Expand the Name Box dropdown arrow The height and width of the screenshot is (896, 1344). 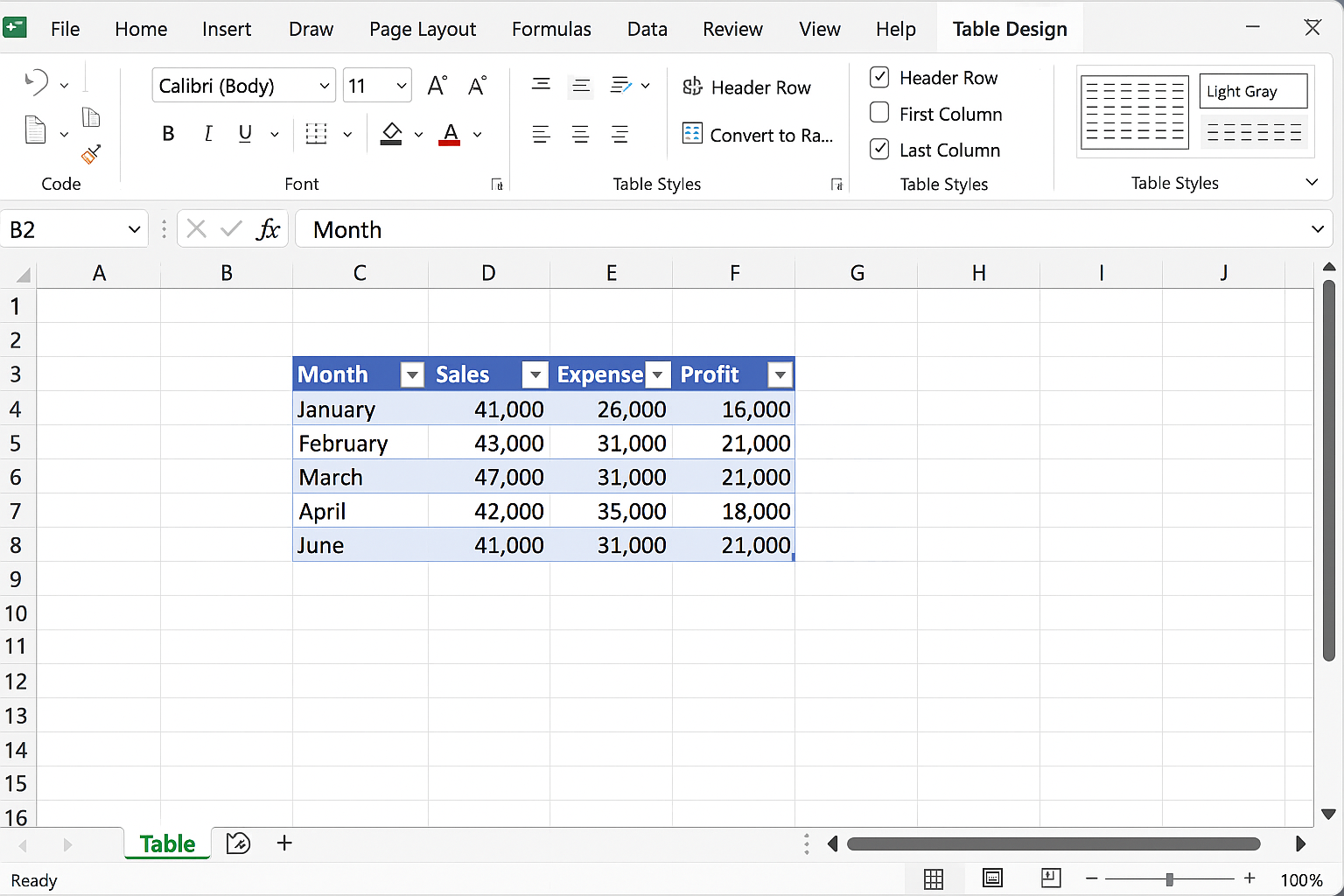tap(134, 229)
